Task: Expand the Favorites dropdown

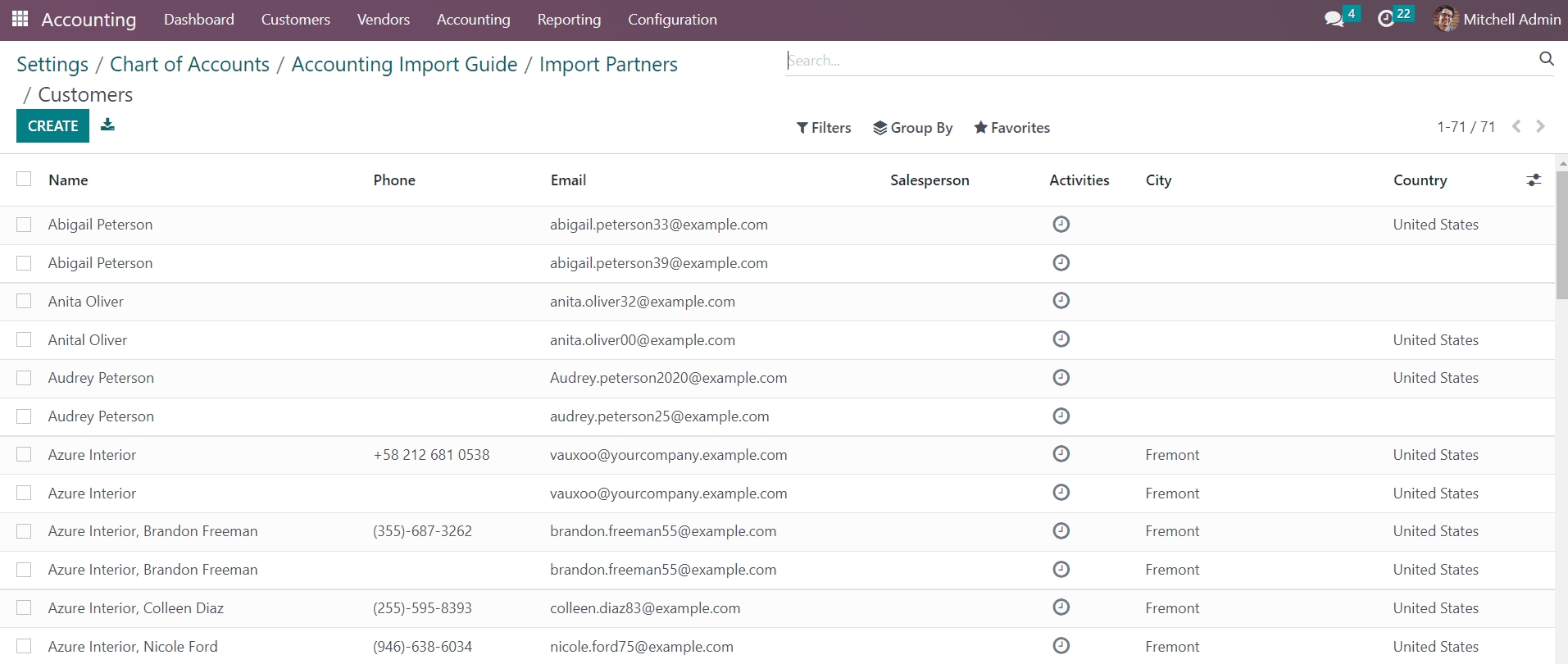Action: pos(1011,128)
